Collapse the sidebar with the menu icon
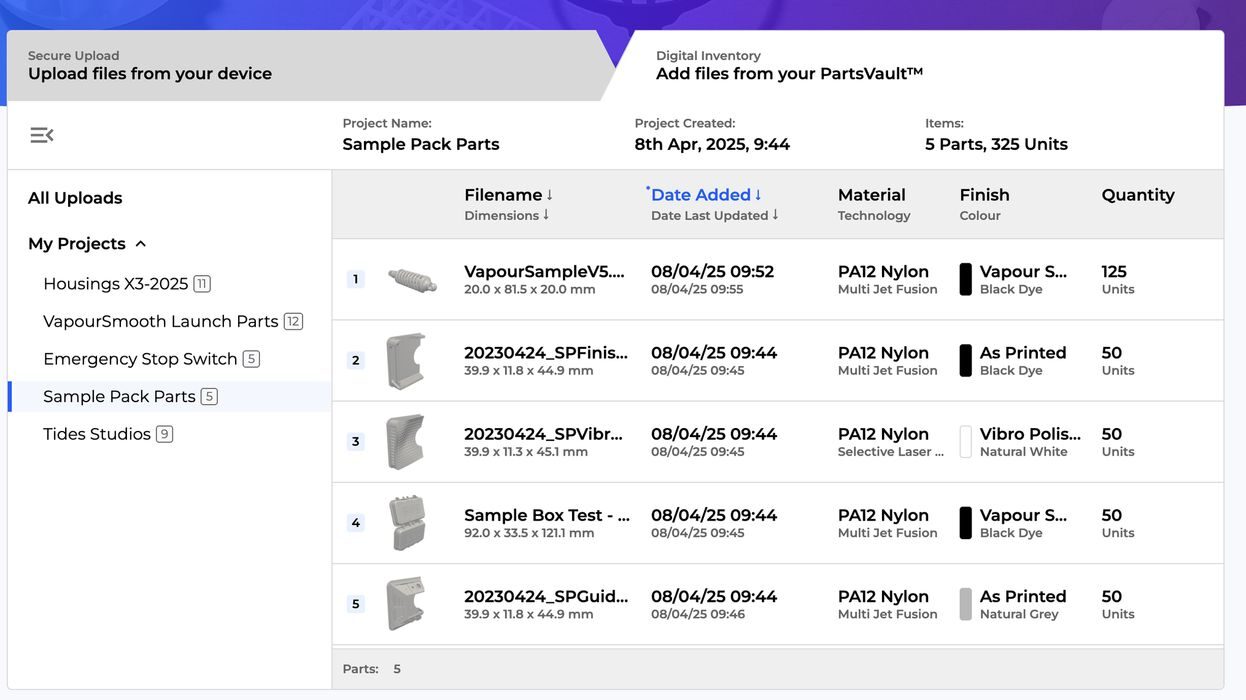The image size is (1246, 700). point(41,135)
